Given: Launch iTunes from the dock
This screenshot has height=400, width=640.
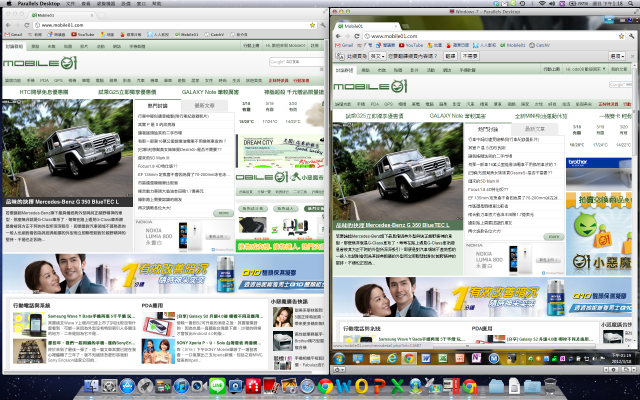Looking at the screenshot, I should [x=181, y=386].
